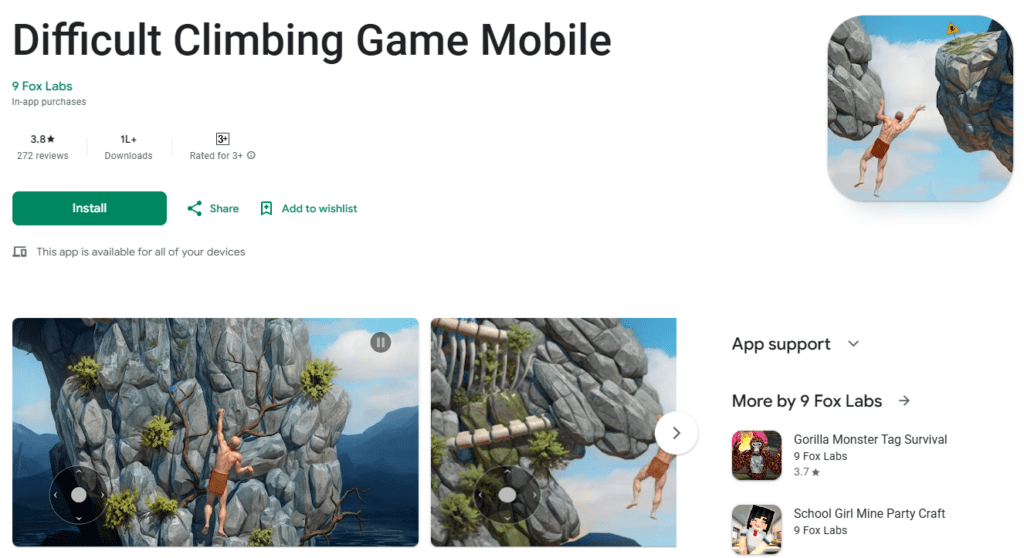
Task: Click the arrow next to More by 9 Fox Labs
Action: click(904, 401)
